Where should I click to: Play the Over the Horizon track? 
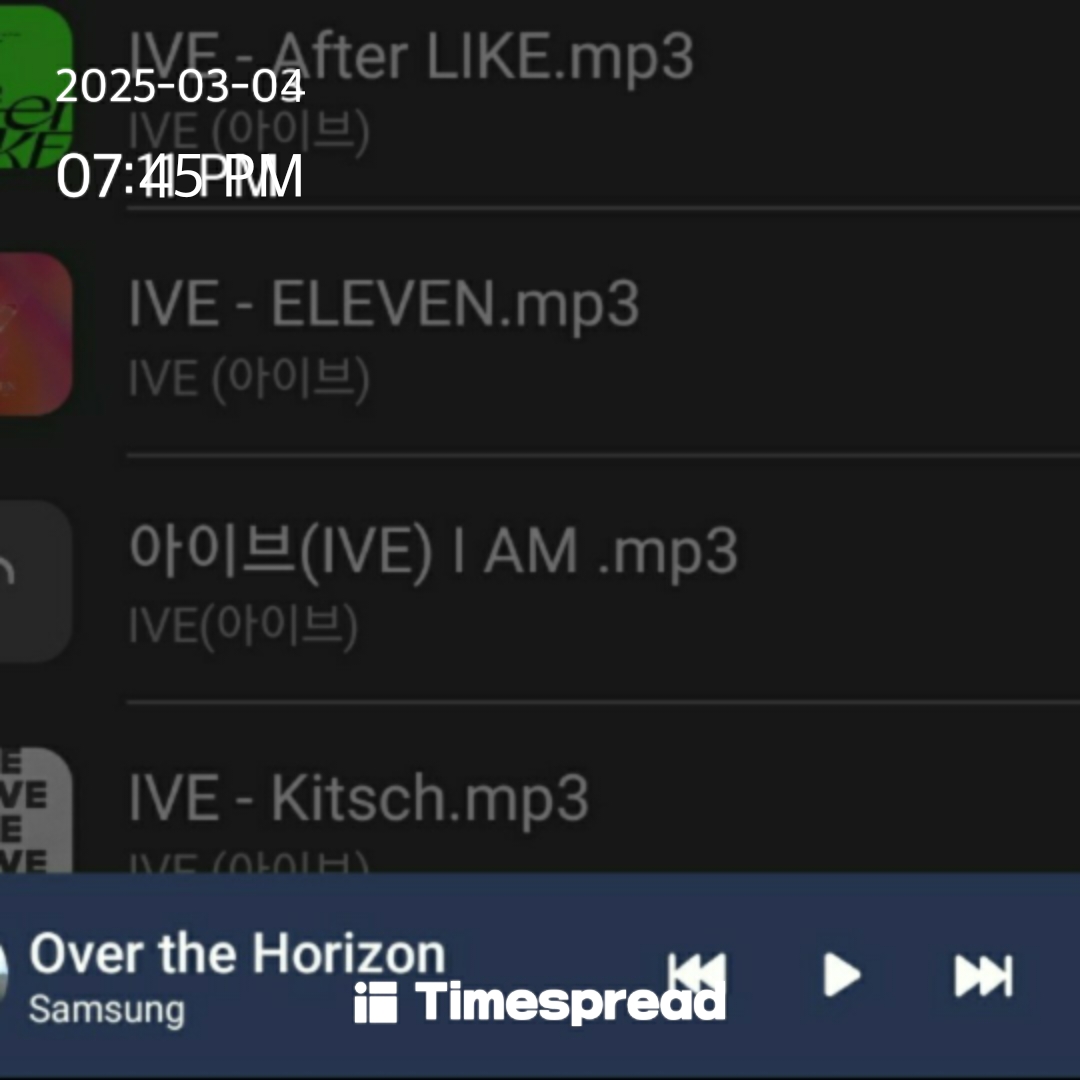(x=842, y=975)
